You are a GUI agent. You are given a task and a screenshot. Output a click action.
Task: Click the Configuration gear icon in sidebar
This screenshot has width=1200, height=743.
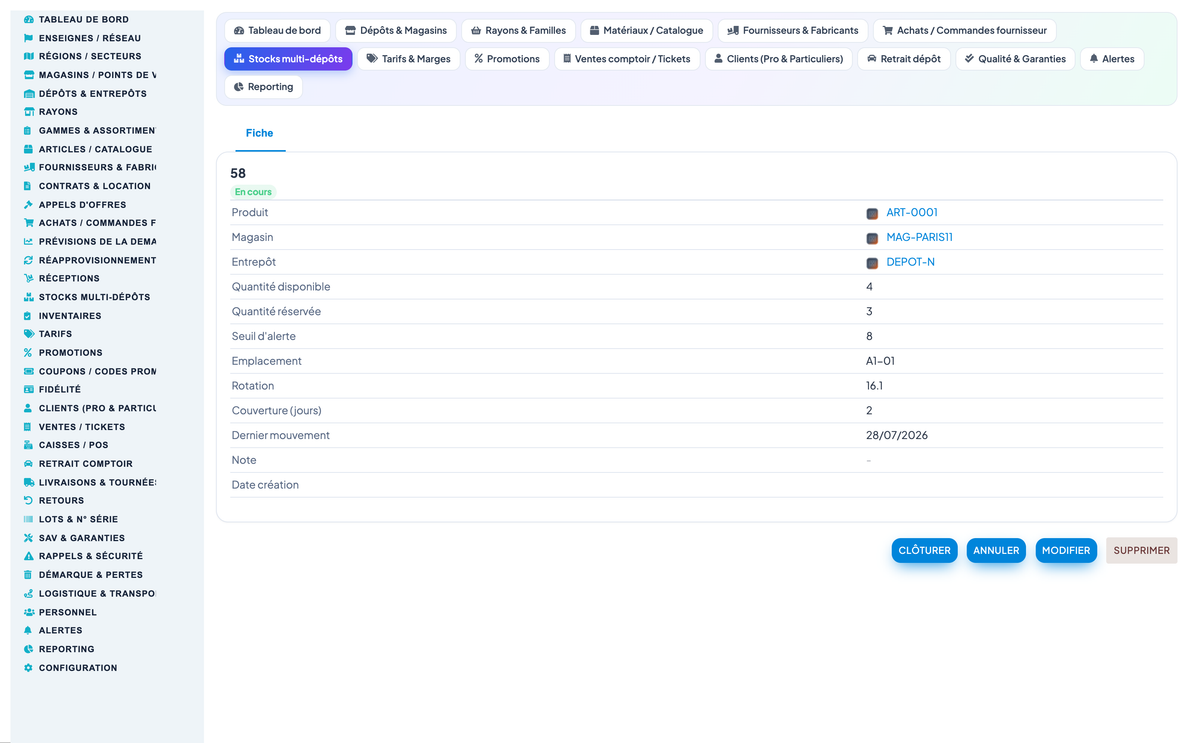[x=28, y=667]
